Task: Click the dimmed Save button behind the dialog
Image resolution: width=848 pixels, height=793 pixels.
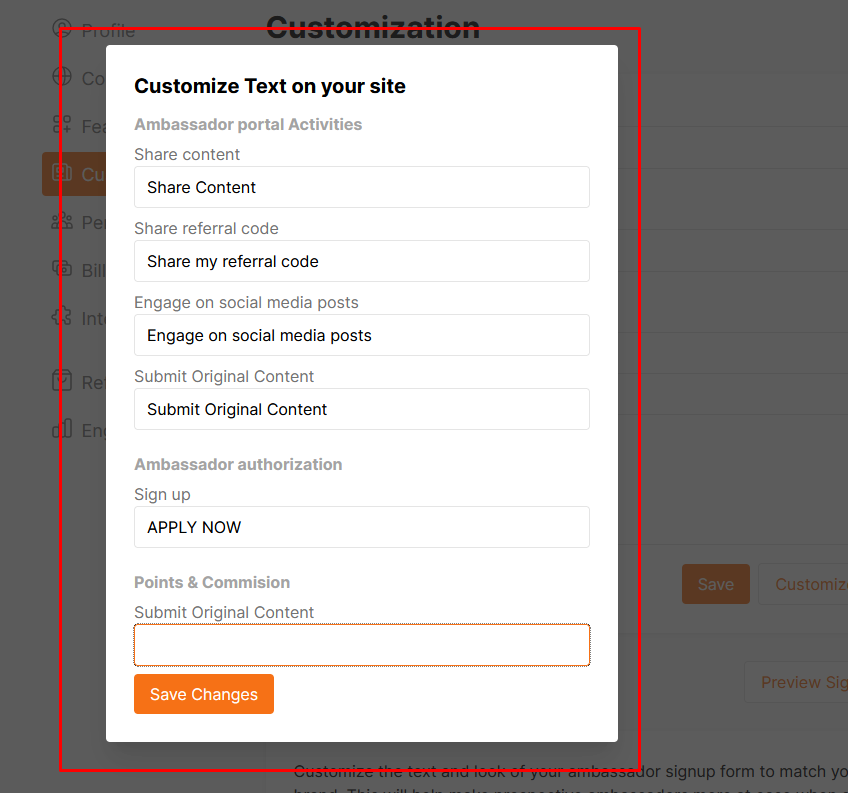Action: (x=716, y=584)
